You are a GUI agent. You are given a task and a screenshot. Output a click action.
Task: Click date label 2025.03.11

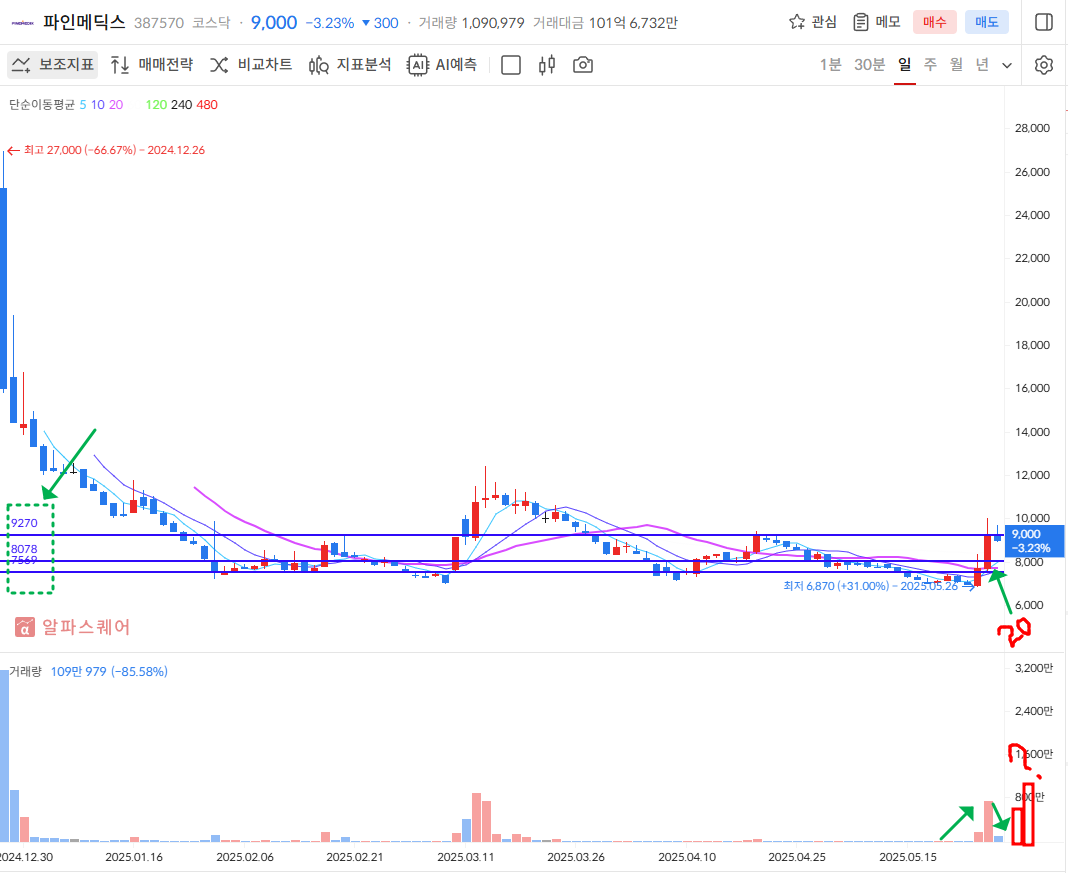pos(465,857)
